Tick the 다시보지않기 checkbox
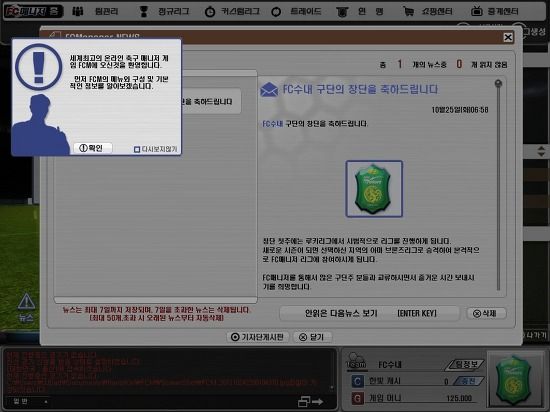This screenshot has width=550, height=412. point(137,149)
